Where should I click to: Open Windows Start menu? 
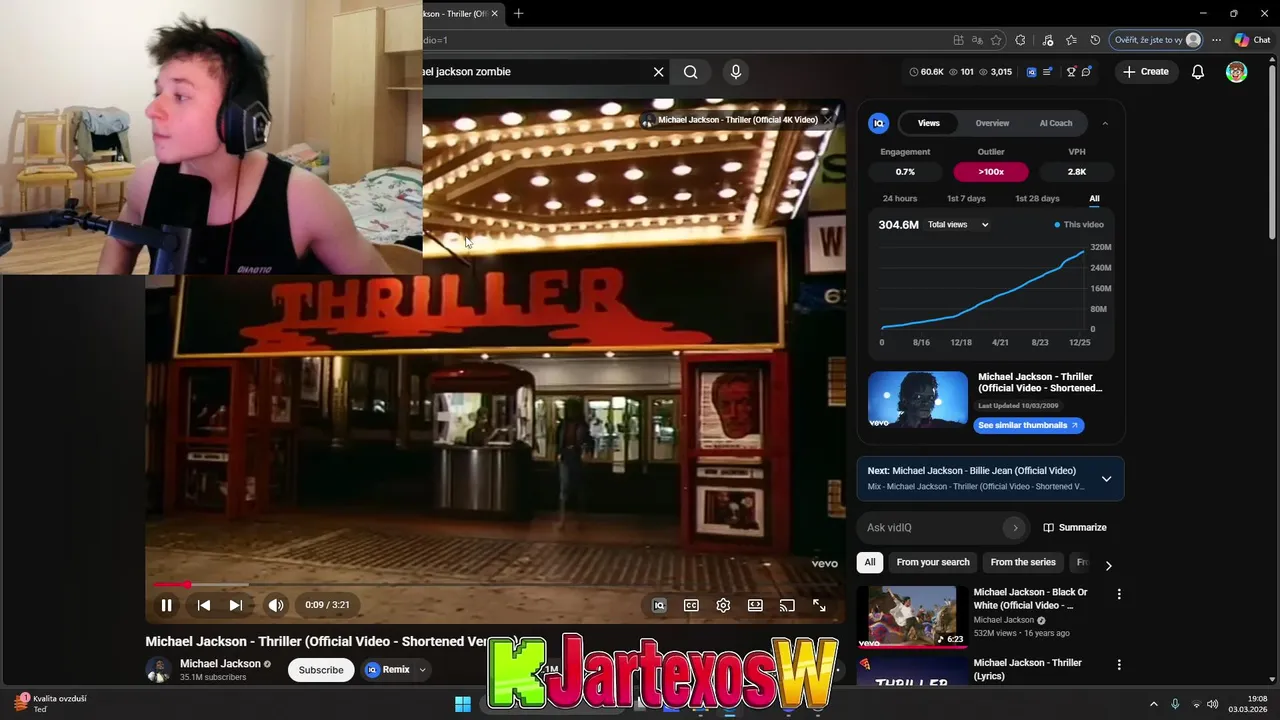(x=463, y=704)
